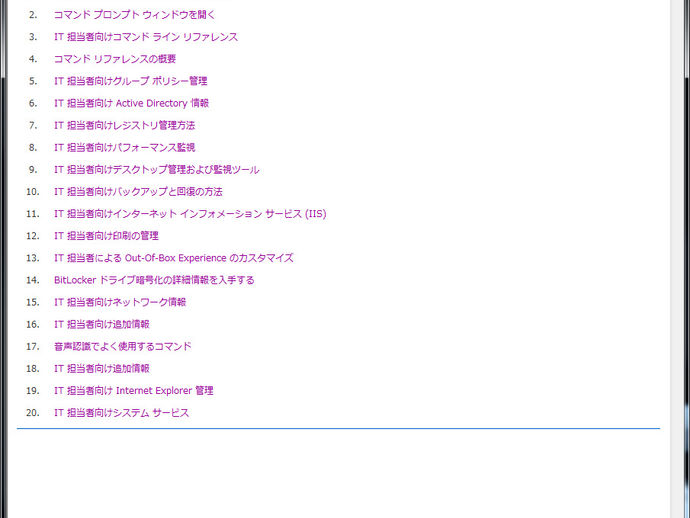Open link IT 担当者向けシステム サービス
Image resolution: width=690 pixels, height=518 pixels.
(x=121, y=413)
